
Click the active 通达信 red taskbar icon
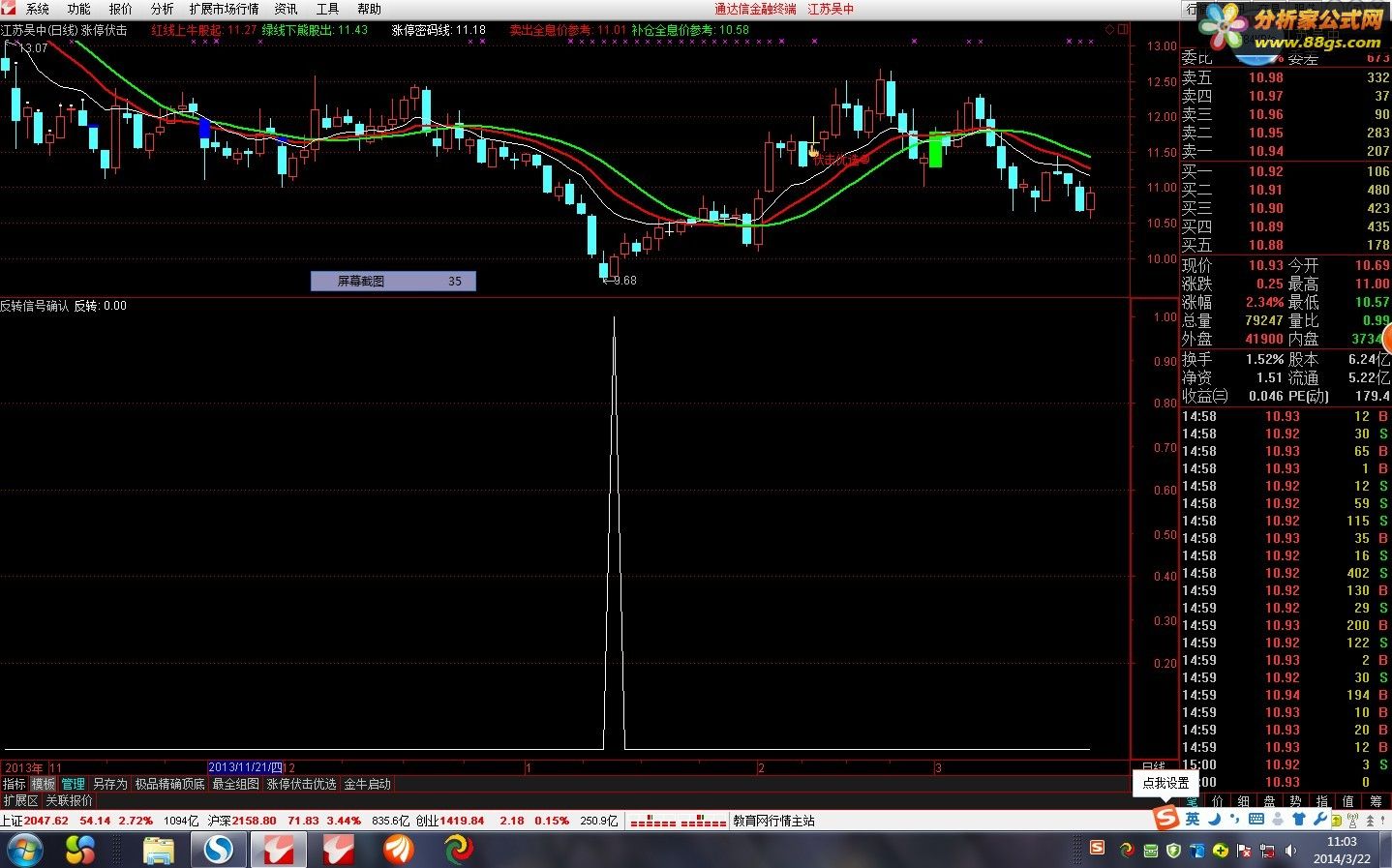[280, 850]
